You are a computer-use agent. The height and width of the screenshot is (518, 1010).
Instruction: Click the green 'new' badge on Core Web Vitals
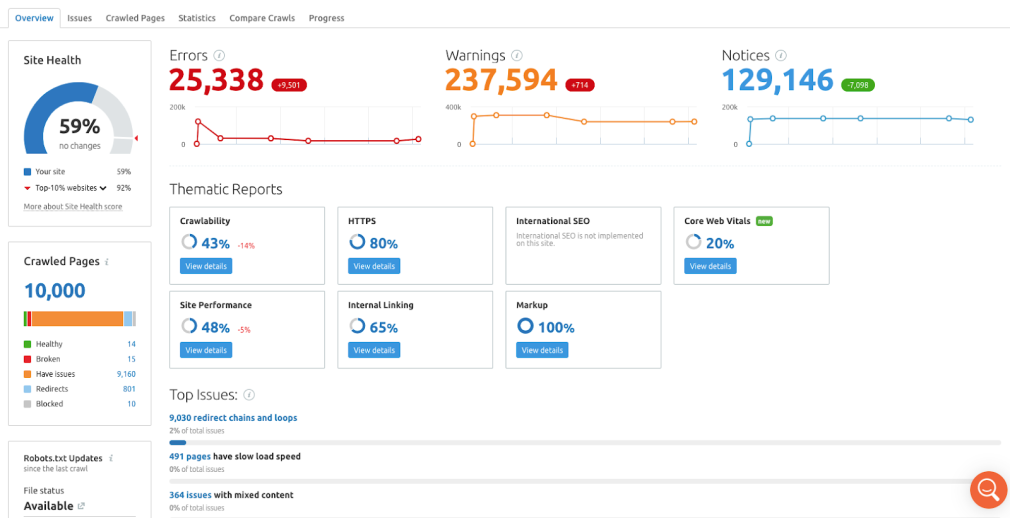click(764, 221)
